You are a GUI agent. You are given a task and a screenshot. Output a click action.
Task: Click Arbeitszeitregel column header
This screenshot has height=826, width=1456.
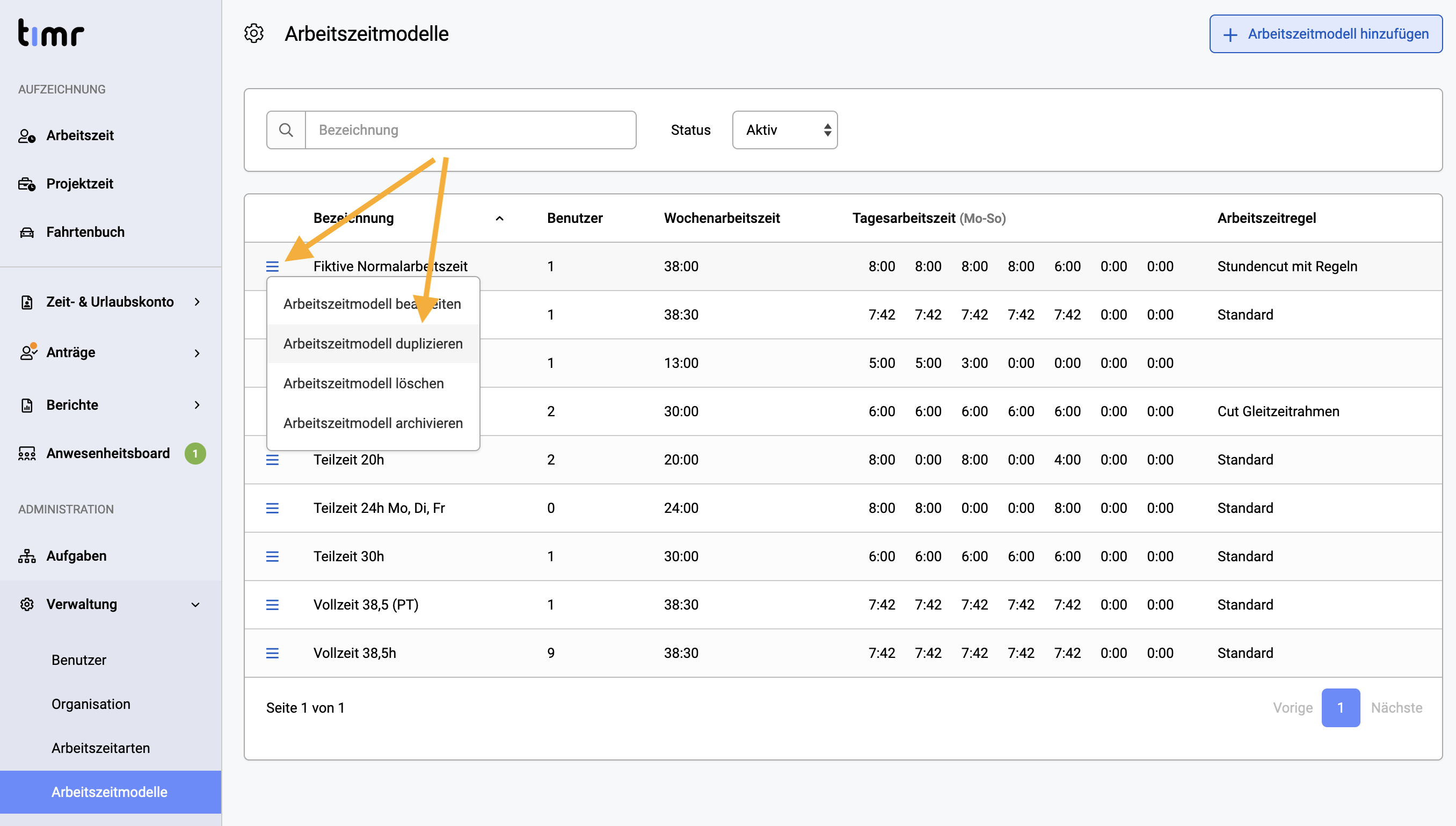click(x=1266, y=219)
